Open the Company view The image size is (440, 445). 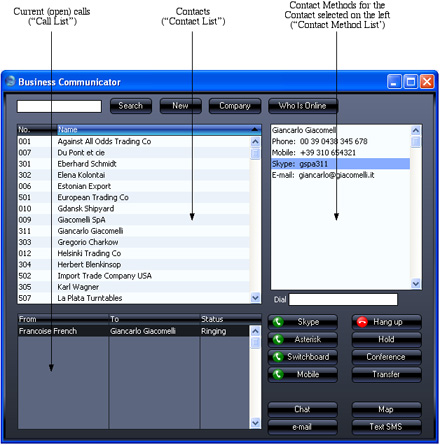tap(235, 106)
